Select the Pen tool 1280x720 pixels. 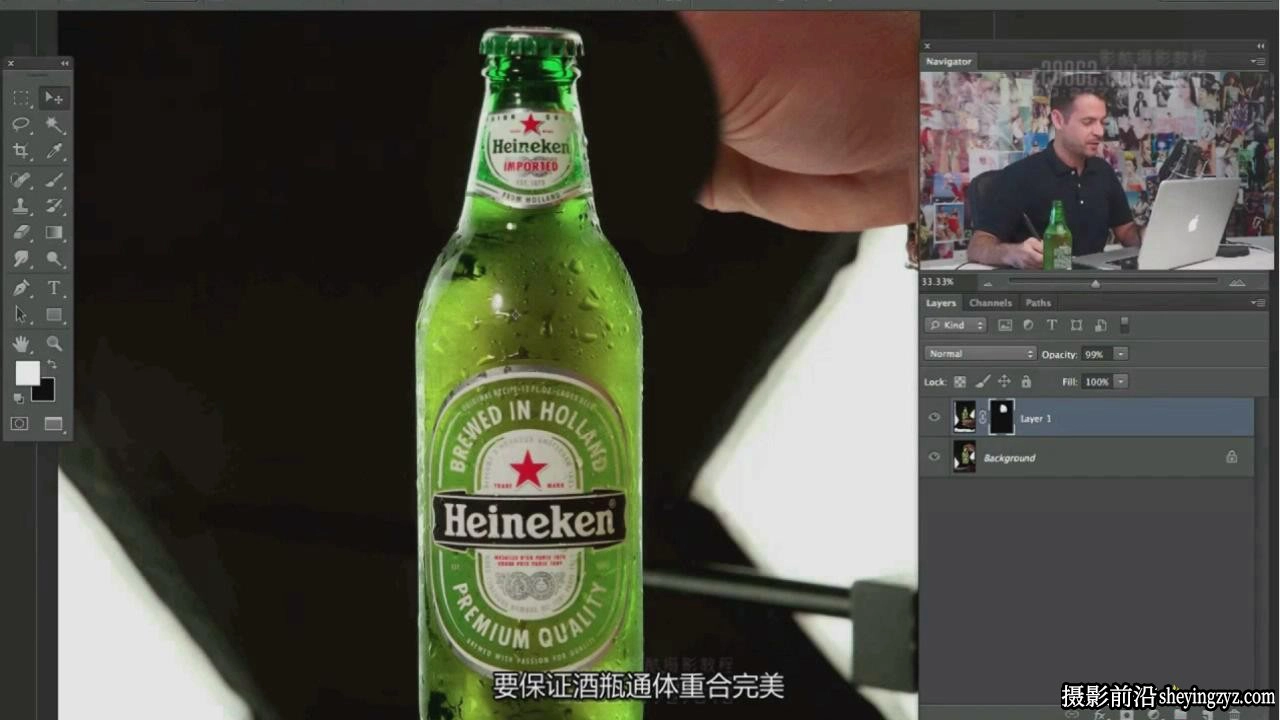click(21, 288)
